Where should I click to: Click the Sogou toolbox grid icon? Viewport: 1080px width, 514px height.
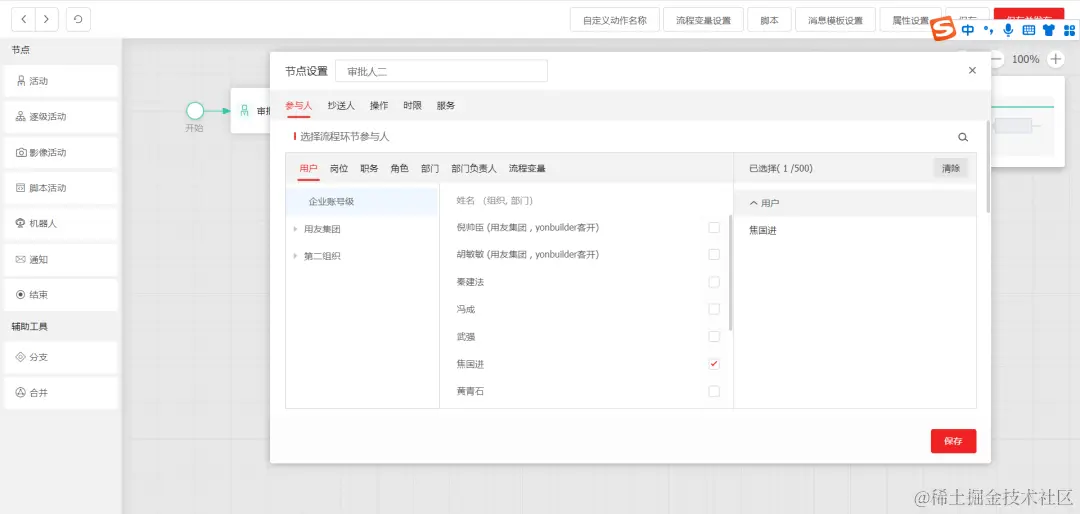(x=1069, y=30)
